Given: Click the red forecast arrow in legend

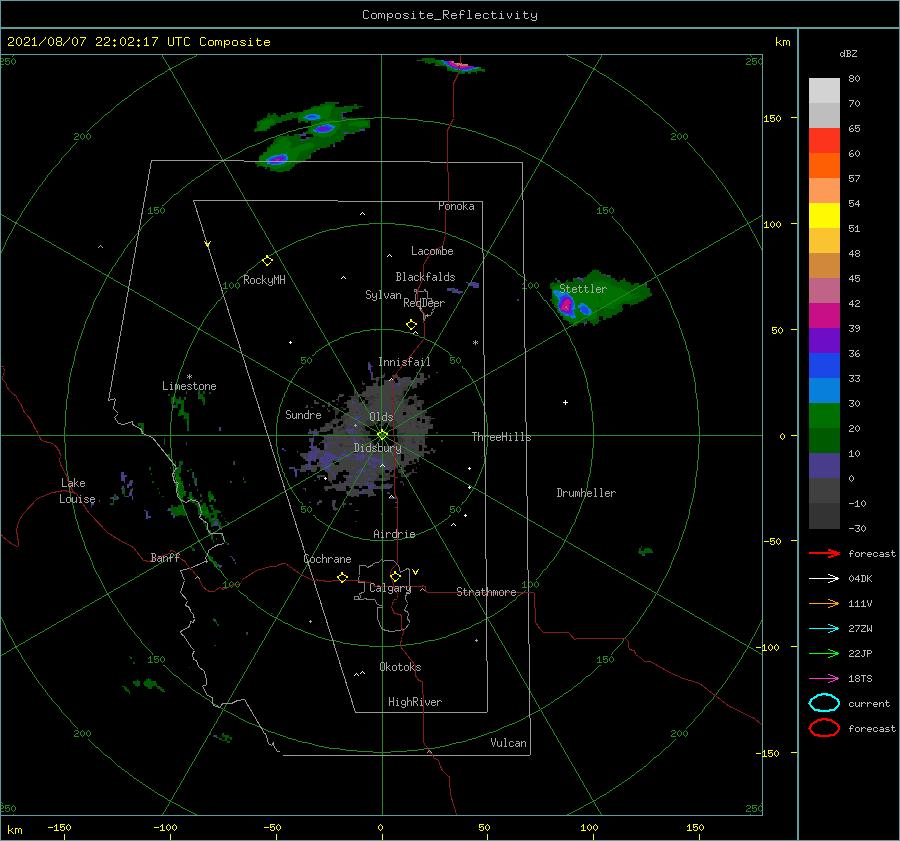Looking at the screenshot, I should tap(824, 553).
